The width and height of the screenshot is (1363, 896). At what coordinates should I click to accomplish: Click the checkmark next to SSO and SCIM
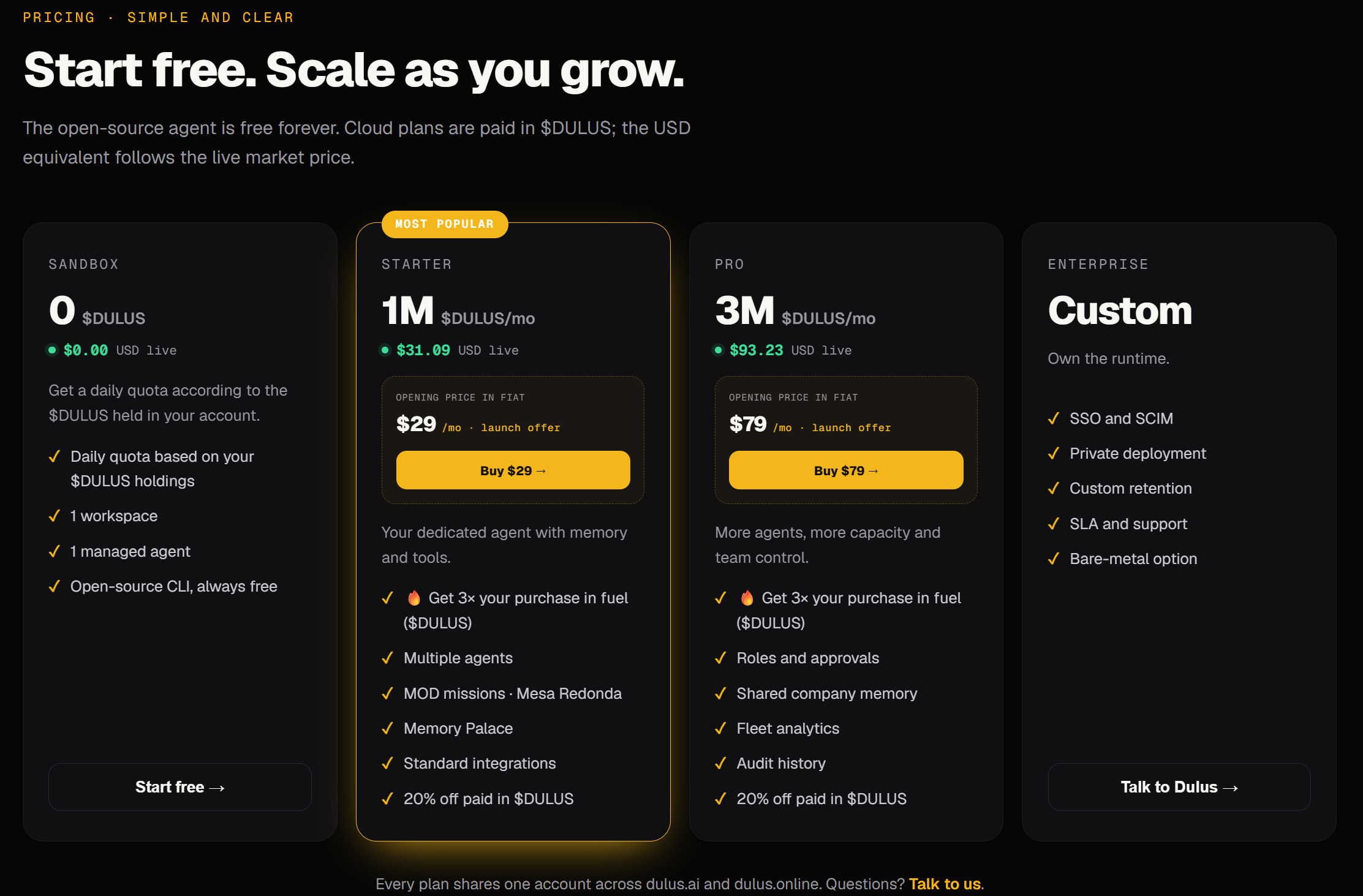1054,418
